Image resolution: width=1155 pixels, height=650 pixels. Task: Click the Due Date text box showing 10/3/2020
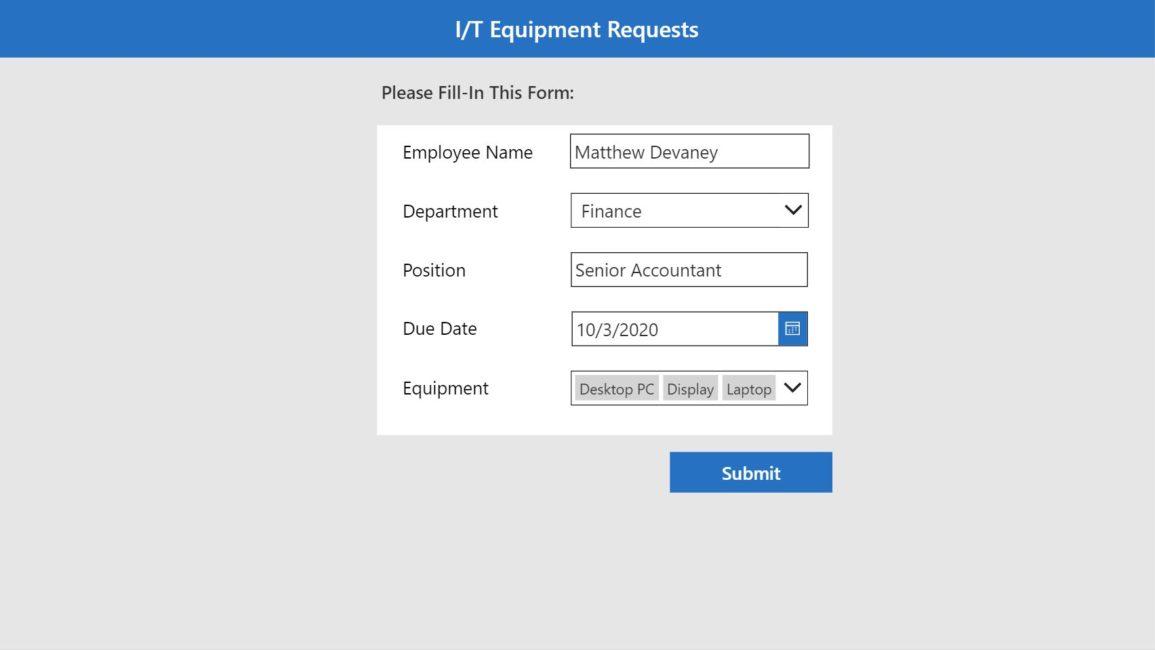(x=670, y=328)
